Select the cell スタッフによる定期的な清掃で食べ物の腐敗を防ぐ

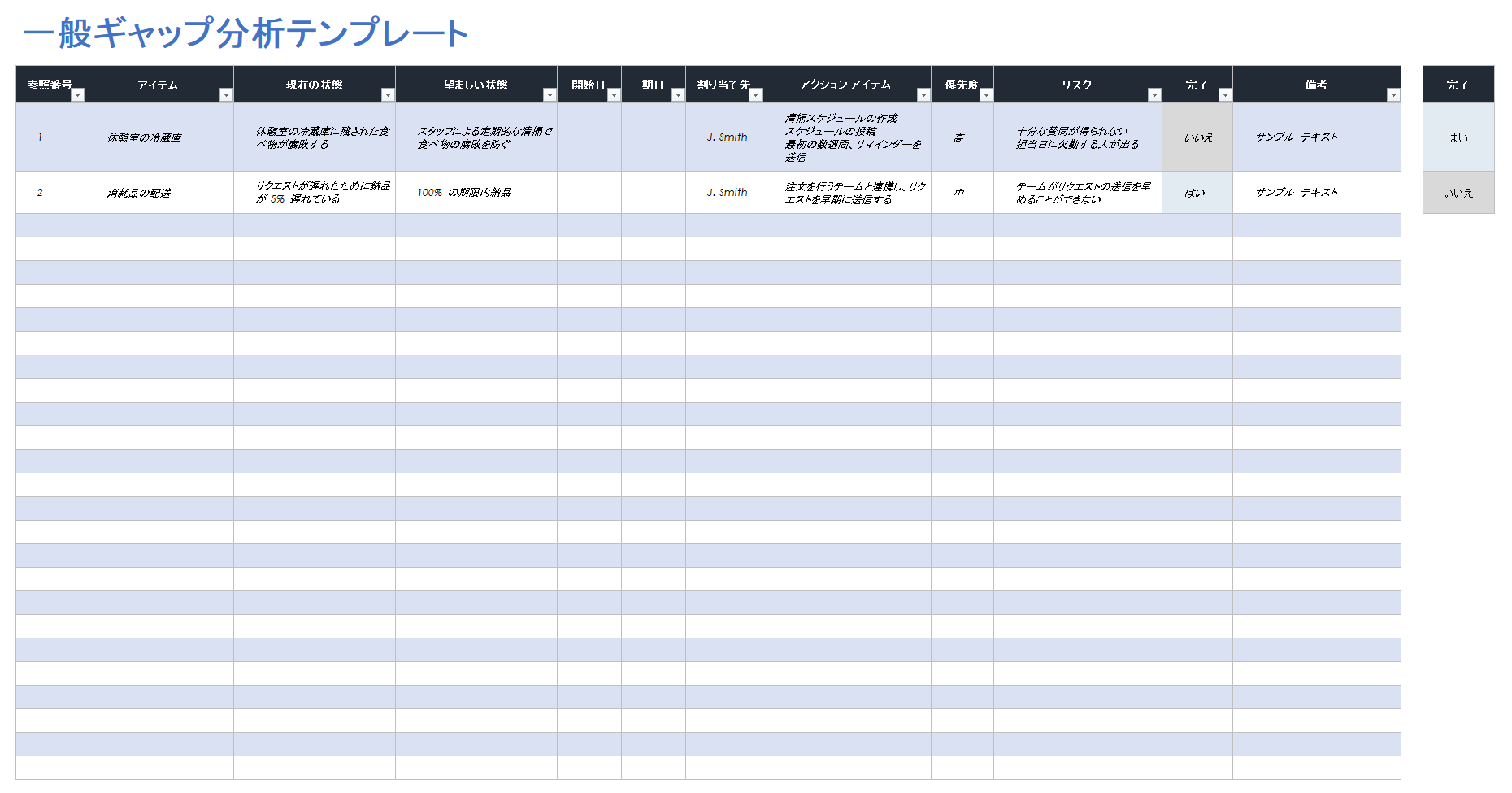[476, 137]
